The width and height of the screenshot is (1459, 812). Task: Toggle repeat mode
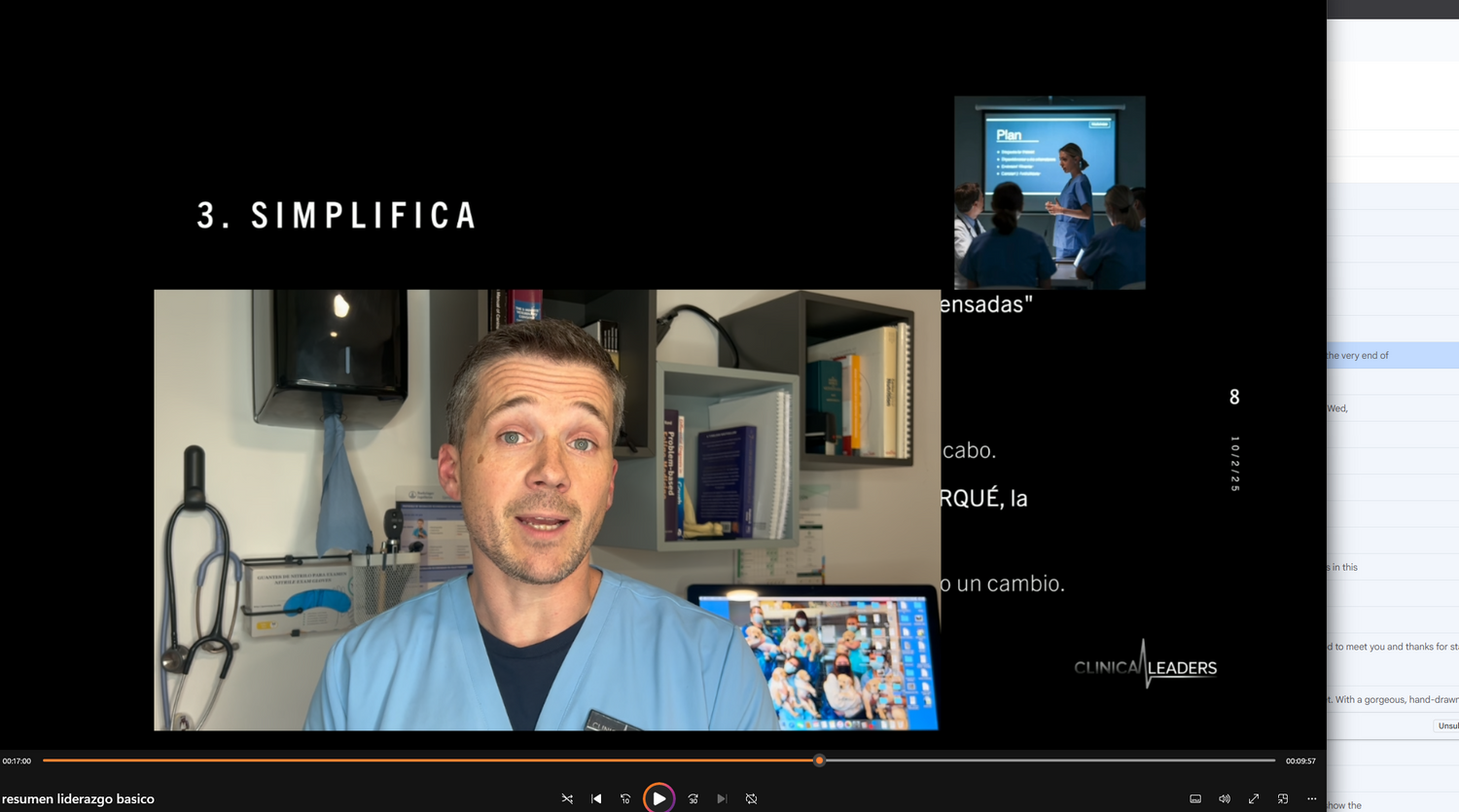751,798
